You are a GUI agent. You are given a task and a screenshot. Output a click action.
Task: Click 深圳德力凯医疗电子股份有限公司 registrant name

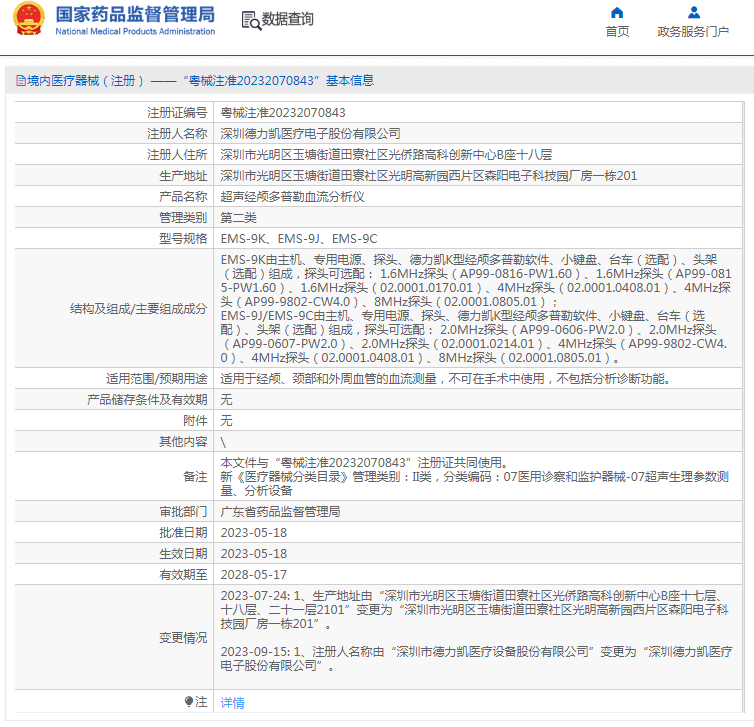pos(310,134)
